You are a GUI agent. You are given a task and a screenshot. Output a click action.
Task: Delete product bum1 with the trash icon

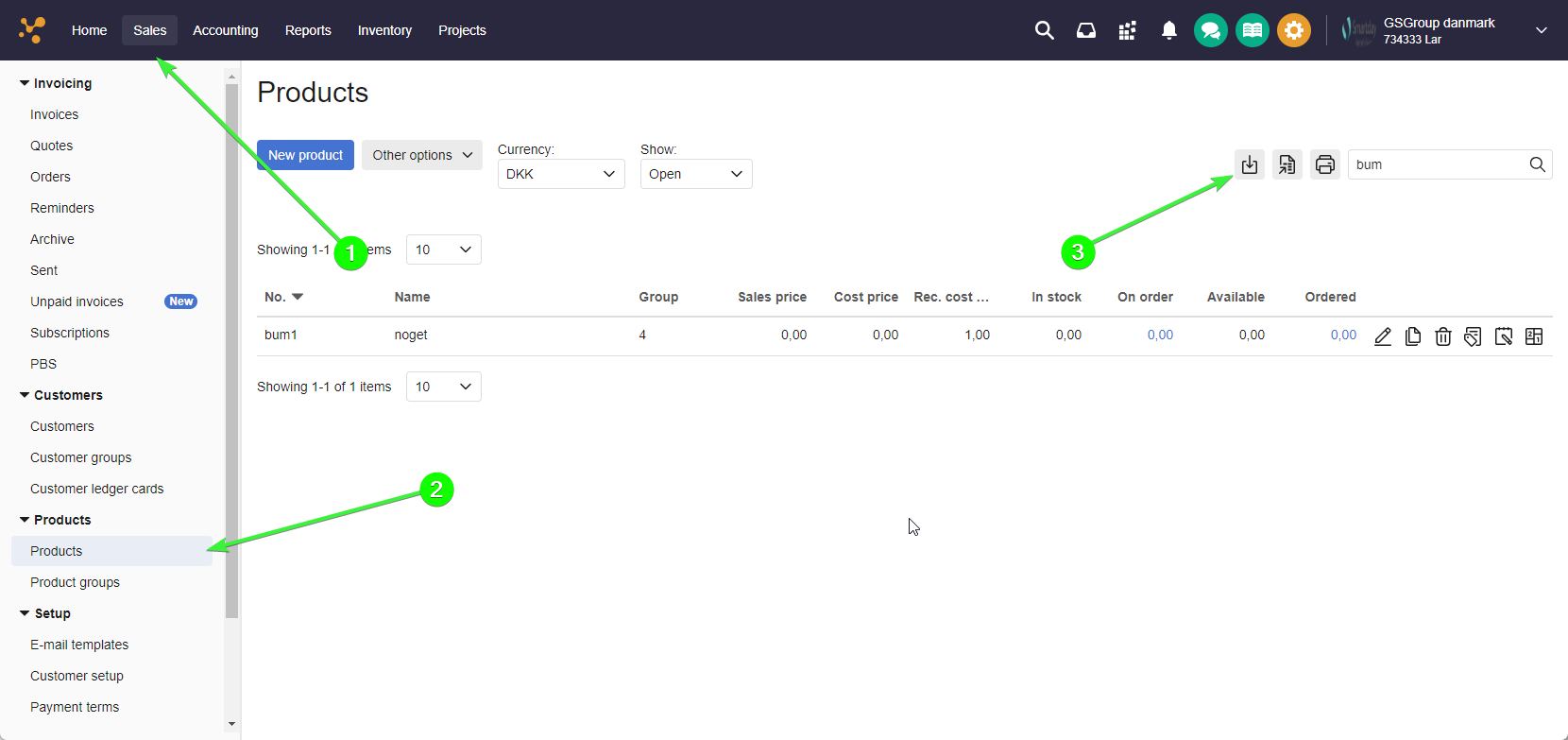[1443, 336]
